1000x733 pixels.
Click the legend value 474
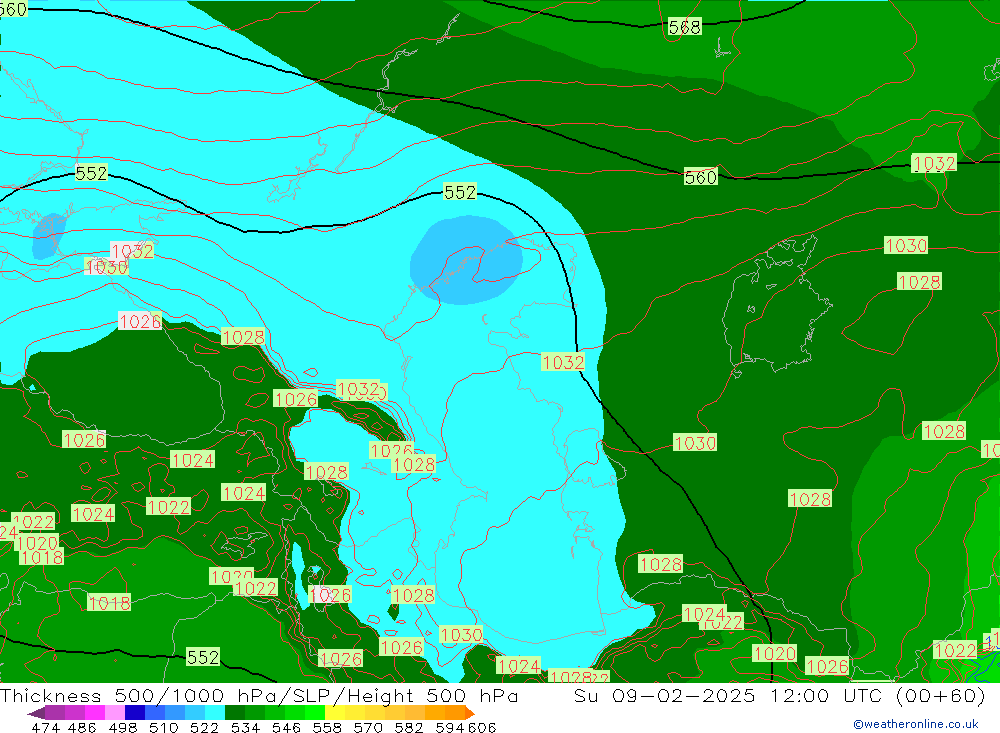click(x=46, y=727)
